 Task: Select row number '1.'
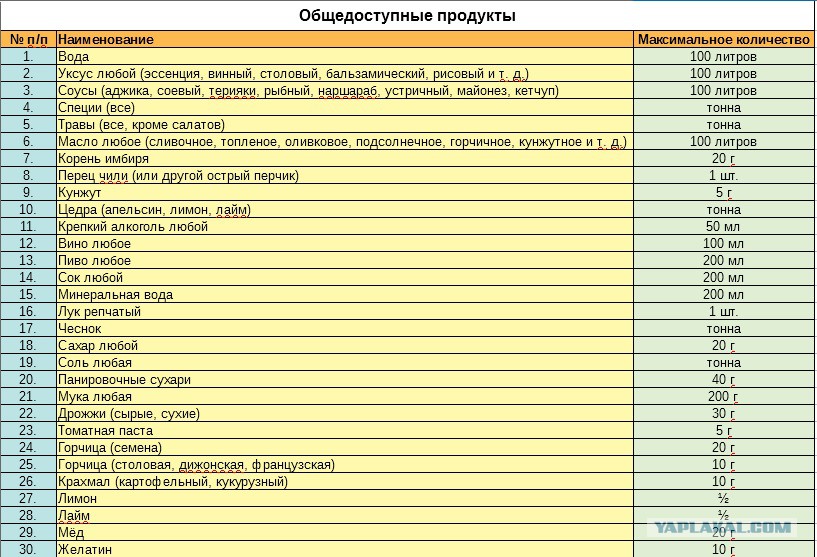pyautogui.click(x=28, y=56)
